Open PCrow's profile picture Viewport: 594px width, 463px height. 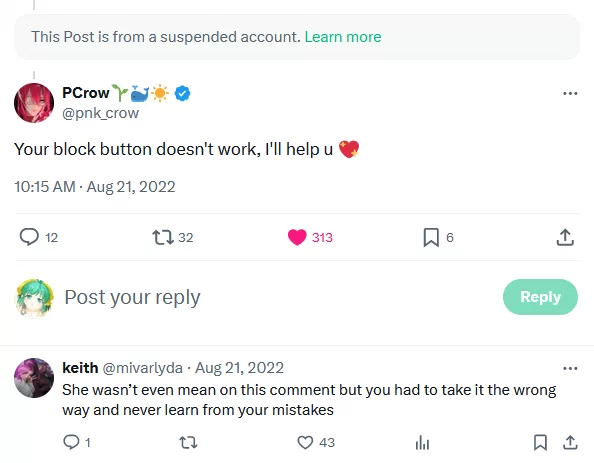[34, 103]
